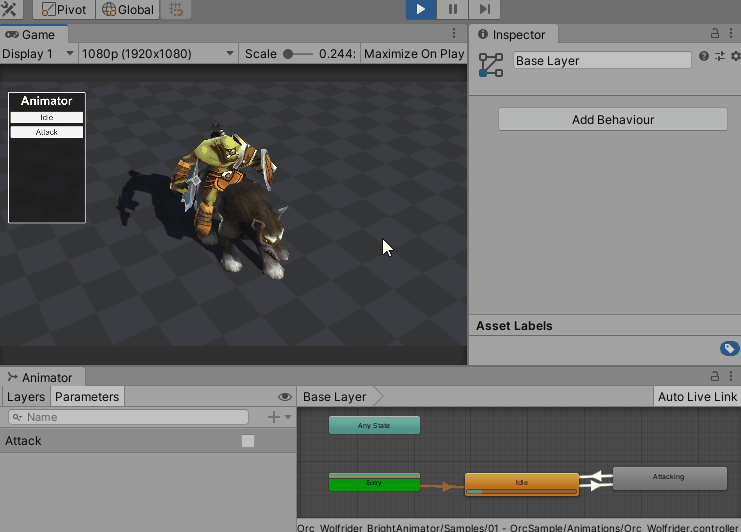Click the Inspector preset sliders icon
This screenshot has width=741, height=532.
point(720,56)
